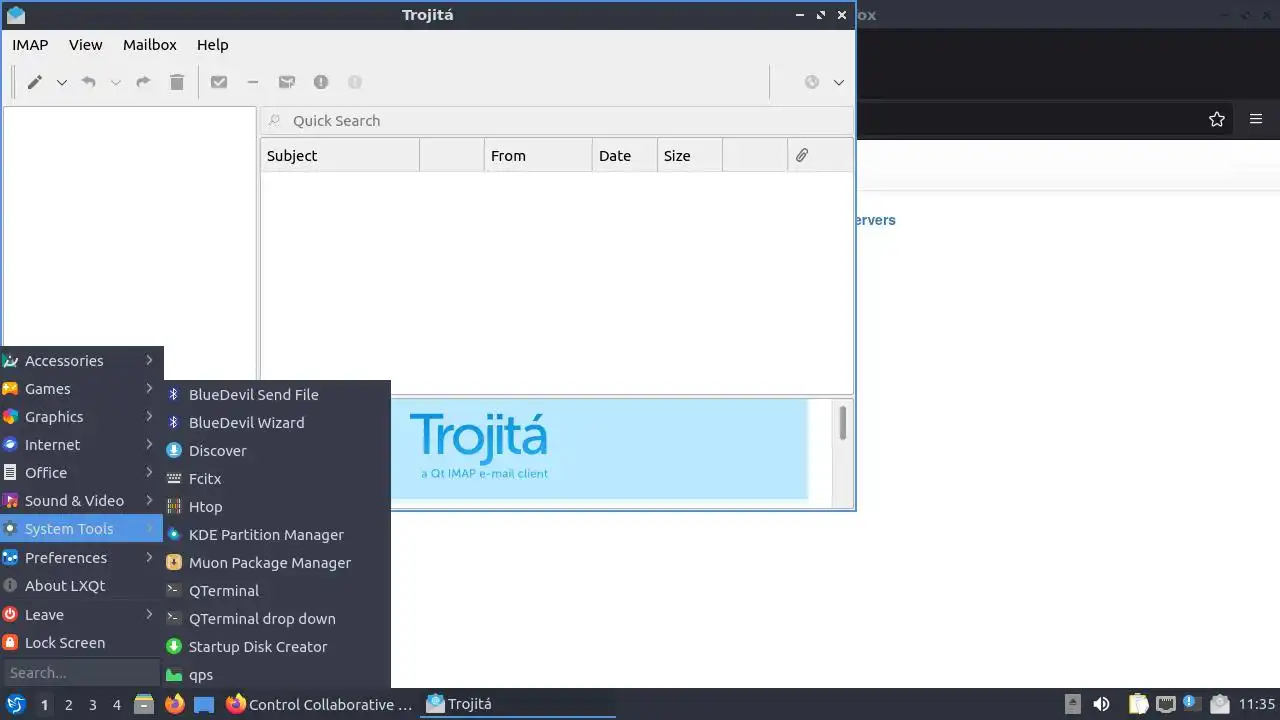Viewport: 1280px width, 720px height.
Task: Open the View menu
Action: (x=85, y=44)
